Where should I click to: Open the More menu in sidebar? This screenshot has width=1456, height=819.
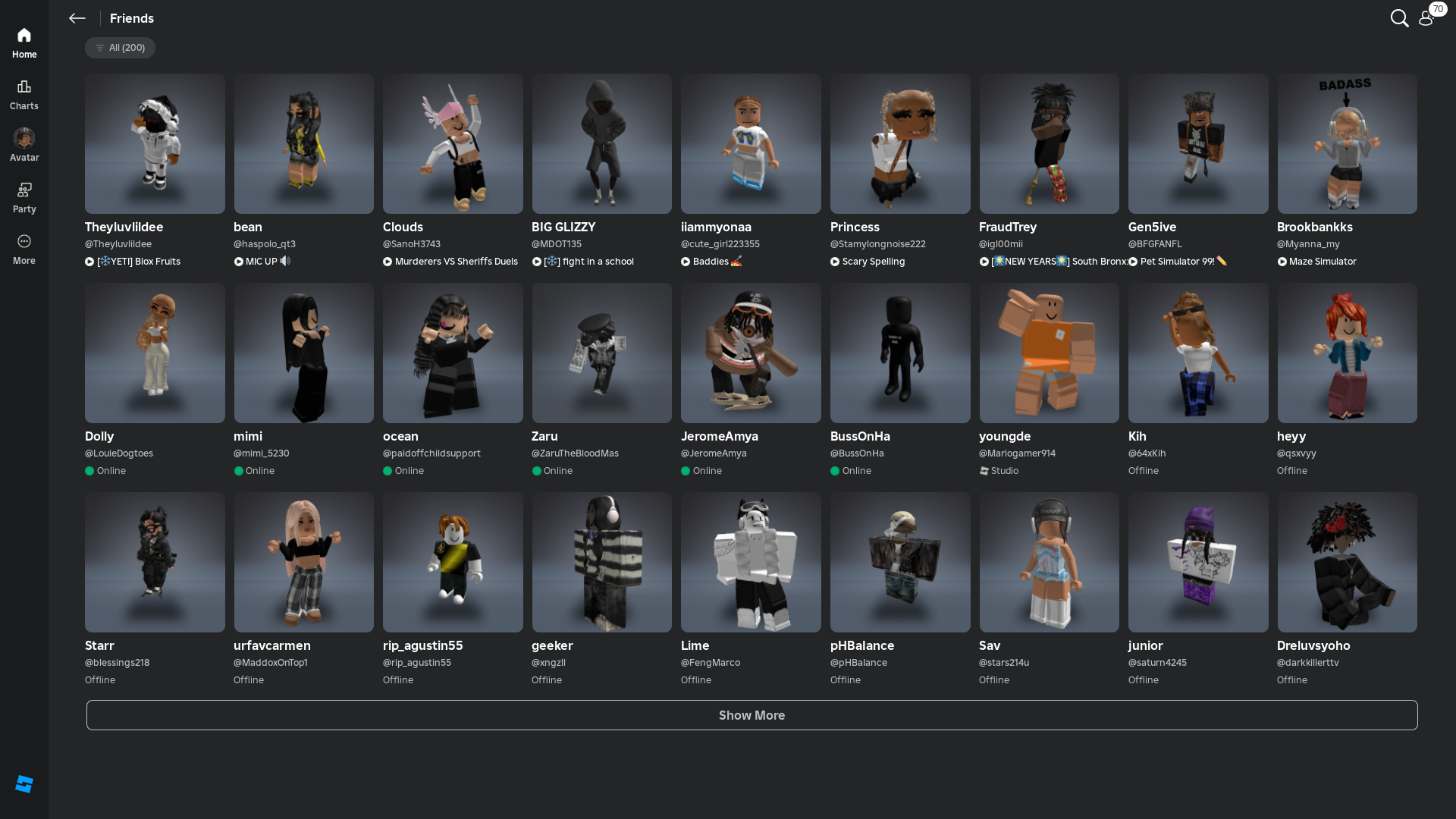pyautogui.click(x=24, y=249)
